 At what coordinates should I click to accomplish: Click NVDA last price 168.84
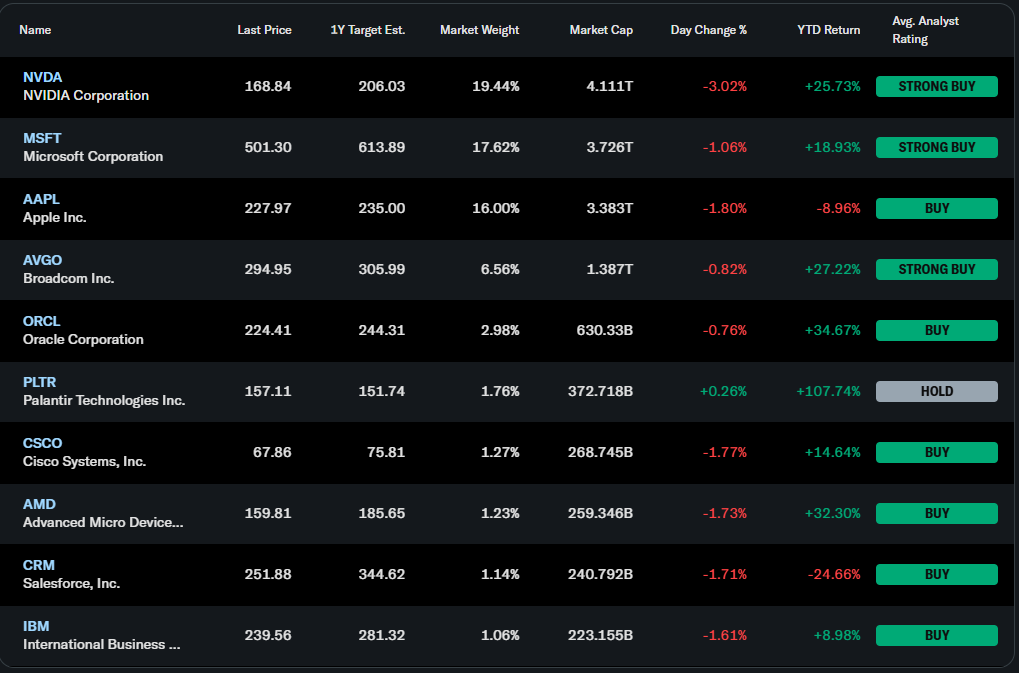pos(268,86)
